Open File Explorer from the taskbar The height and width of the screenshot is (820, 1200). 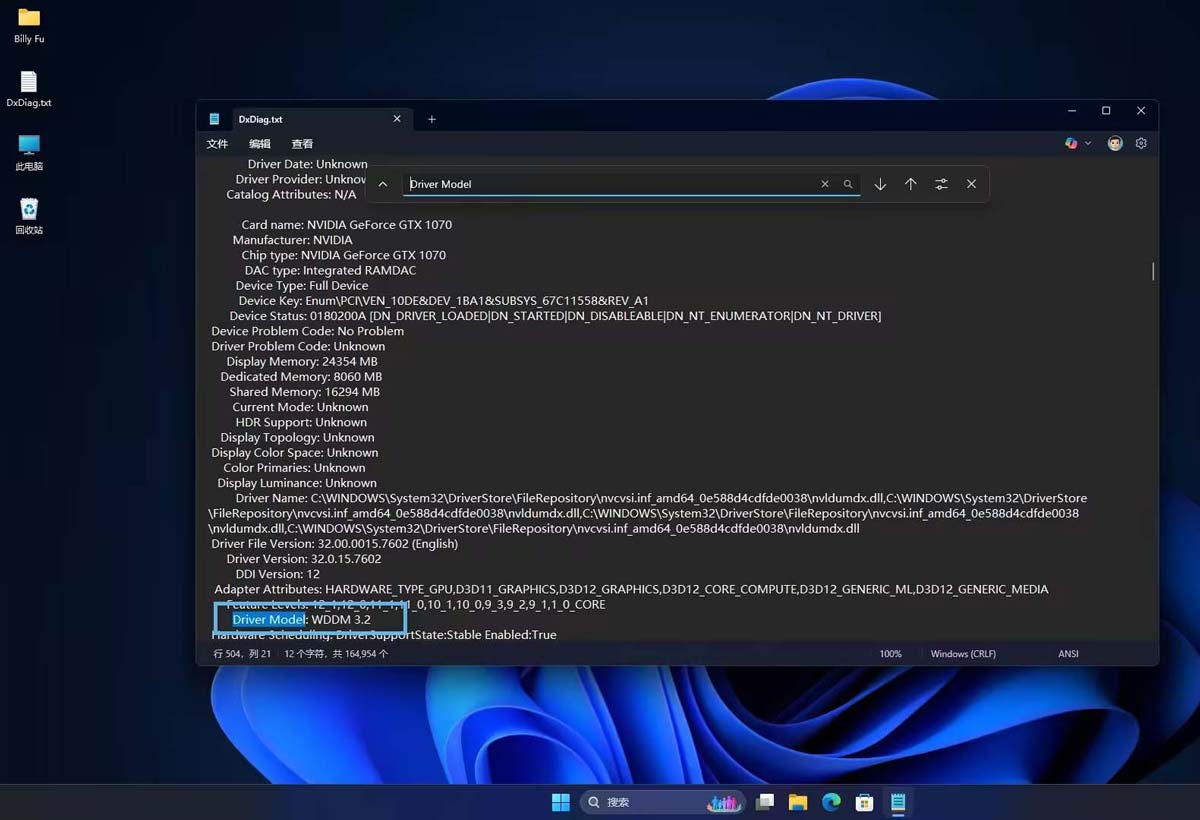(798, 802)
